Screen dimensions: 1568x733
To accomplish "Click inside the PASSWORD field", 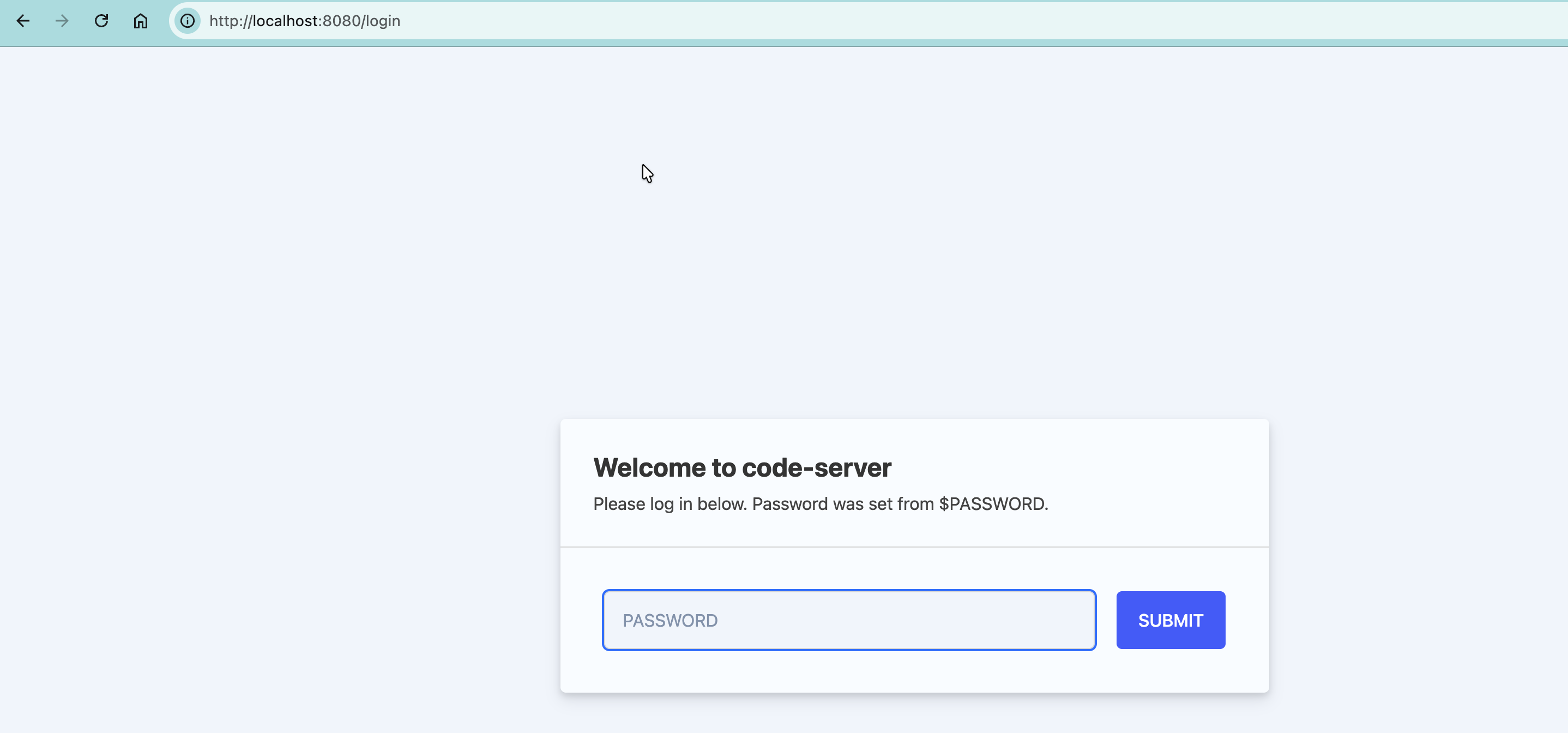I will point(849,620).
